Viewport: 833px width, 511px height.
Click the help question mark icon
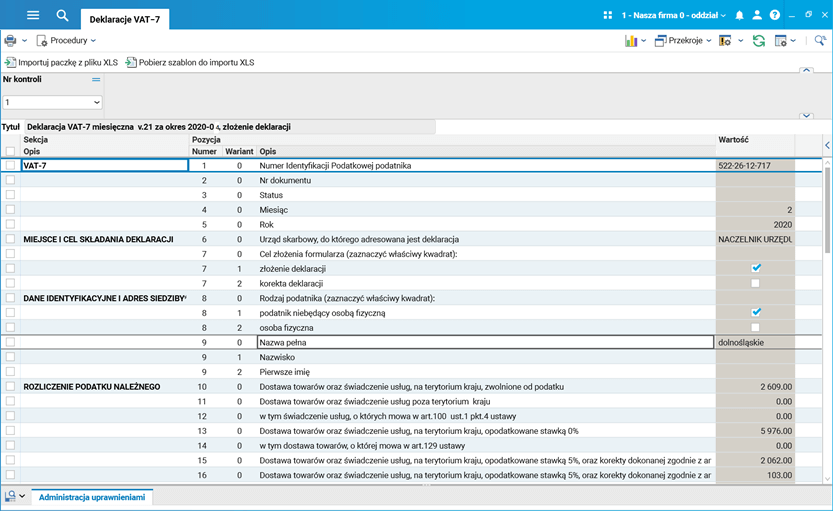[x=774, y=16]
